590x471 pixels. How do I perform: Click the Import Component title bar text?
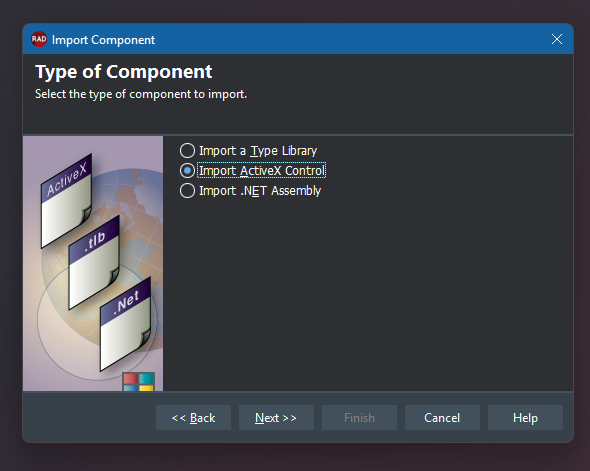click(x=103, y=40)
